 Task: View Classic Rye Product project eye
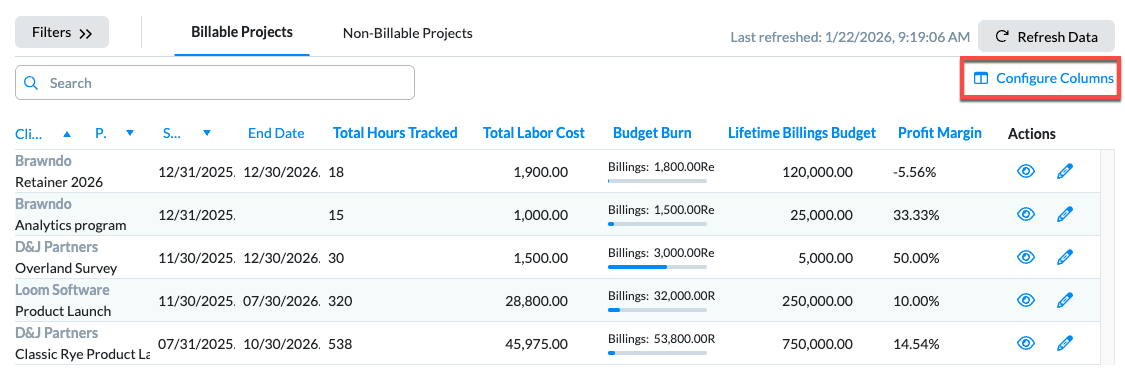click(1026, 343)
